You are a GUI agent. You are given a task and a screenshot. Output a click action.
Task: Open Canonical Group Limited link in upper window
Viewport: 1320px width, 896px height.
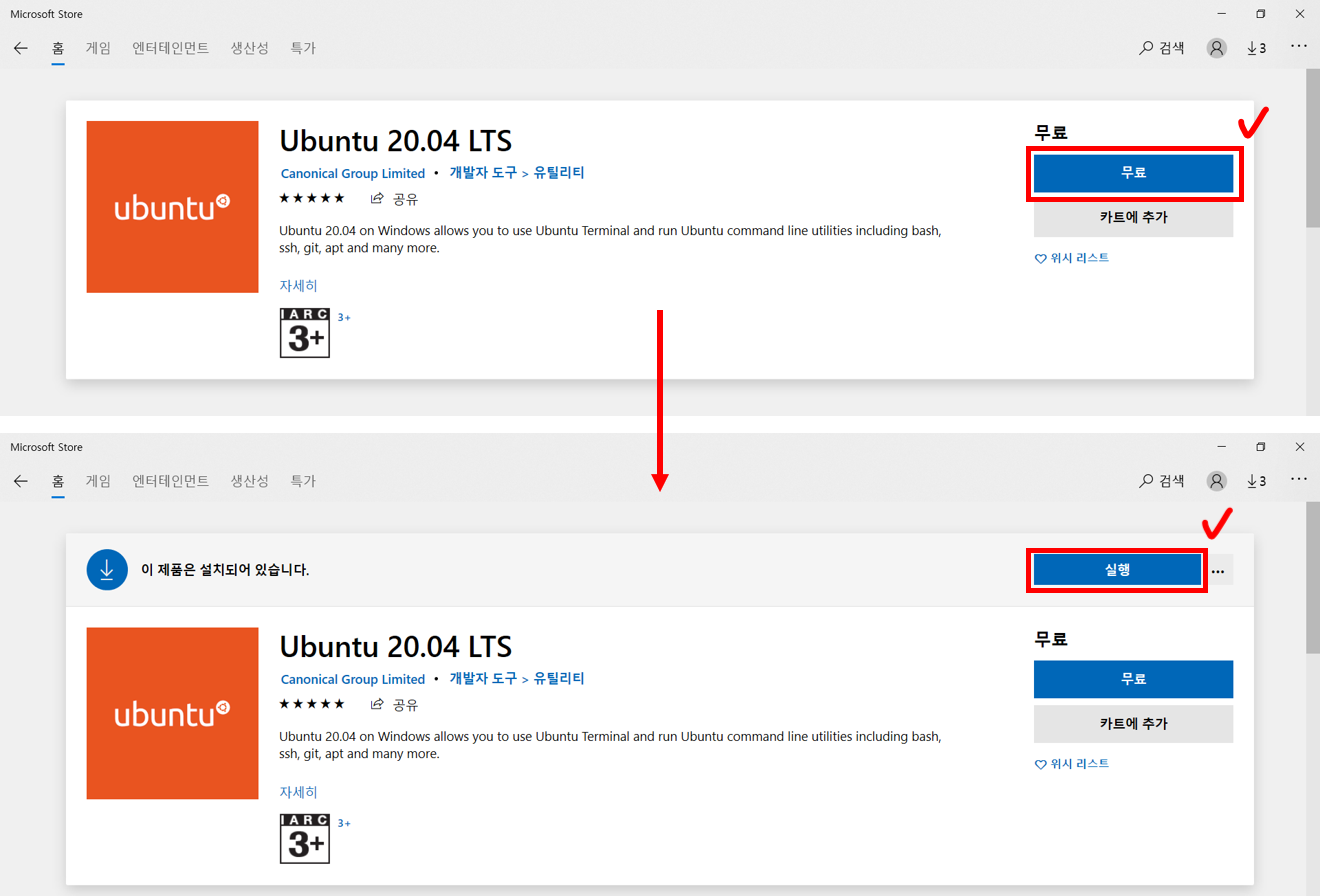pyautogui.click(x=353, y=173)
